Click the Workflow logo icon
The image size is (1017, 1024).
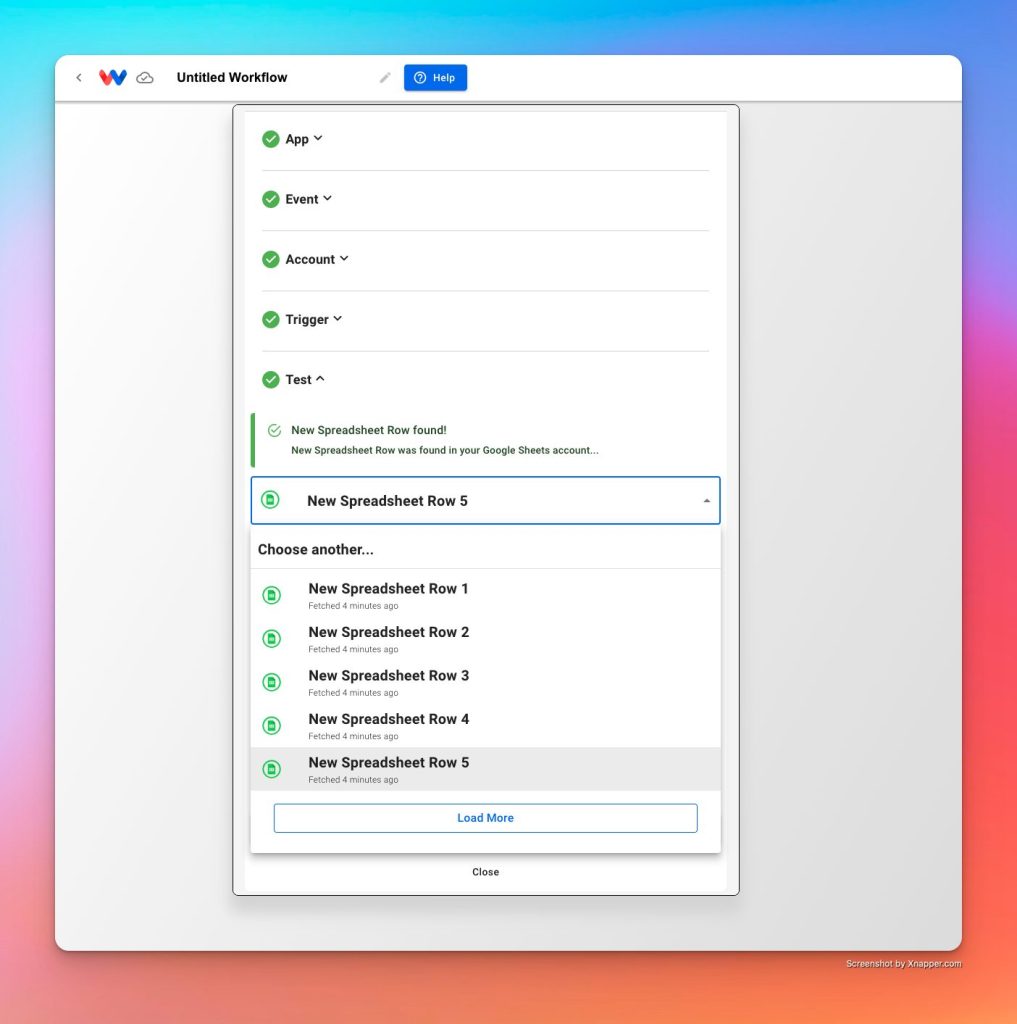click(x=112, y=78)
